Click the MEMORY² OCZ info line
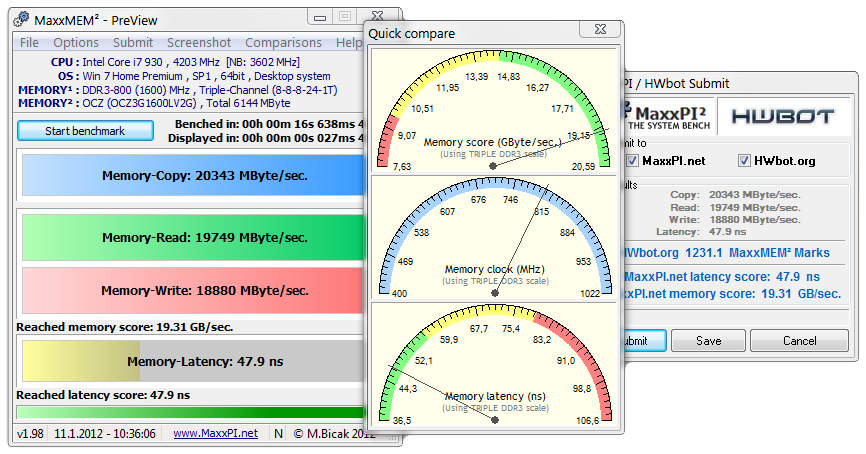Viewport: 866px width, 454px height. 154,103
